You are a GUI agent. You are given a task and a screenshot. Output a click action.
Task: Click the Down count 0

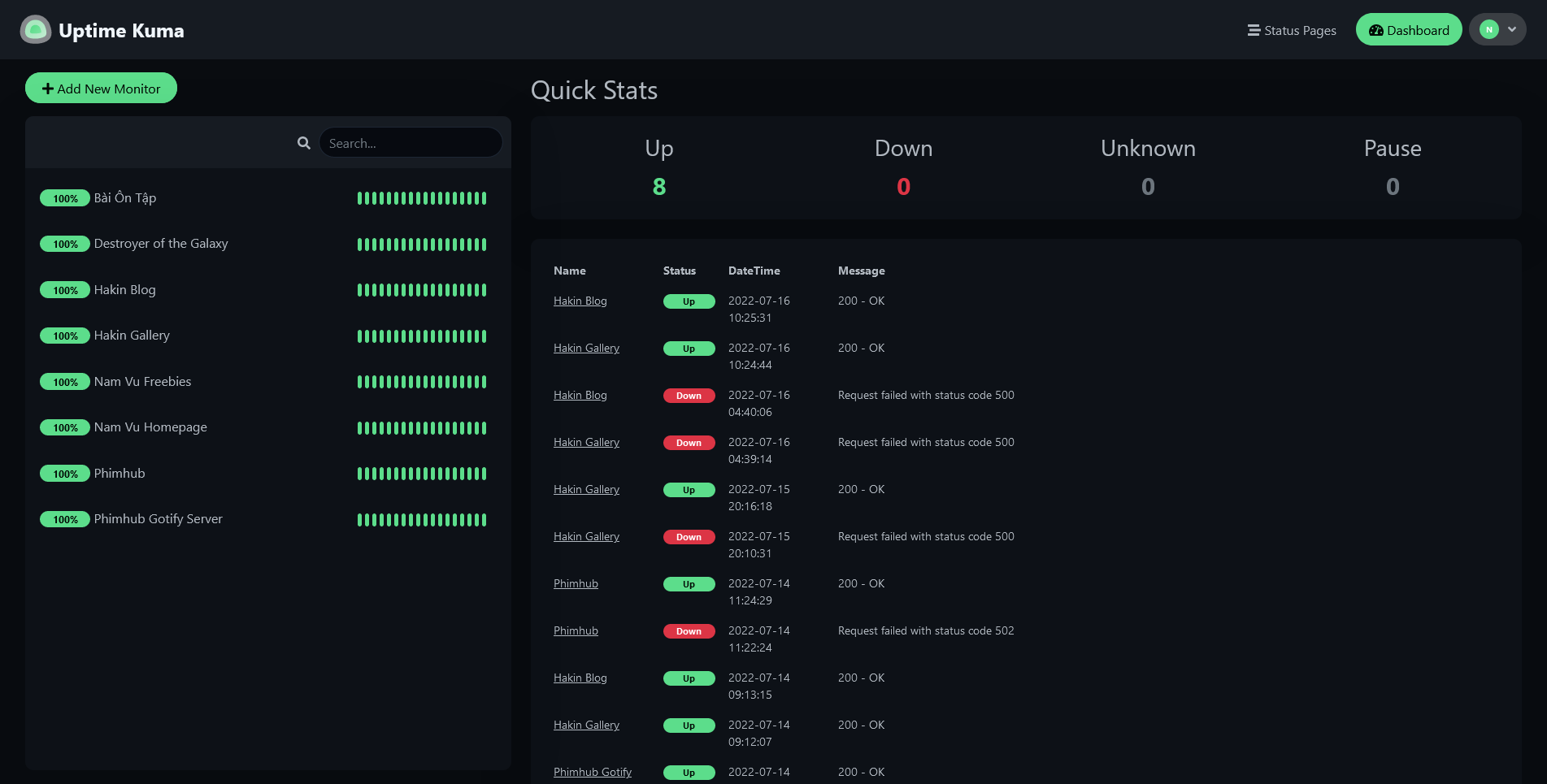904,187
